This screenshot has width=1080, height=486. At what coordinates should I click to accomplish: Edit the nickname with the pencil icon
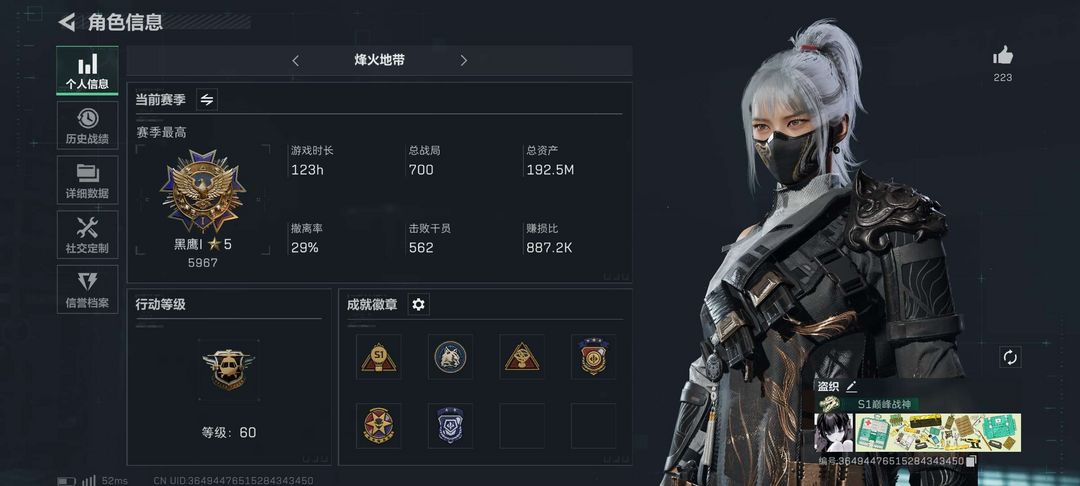coord(851,386)
